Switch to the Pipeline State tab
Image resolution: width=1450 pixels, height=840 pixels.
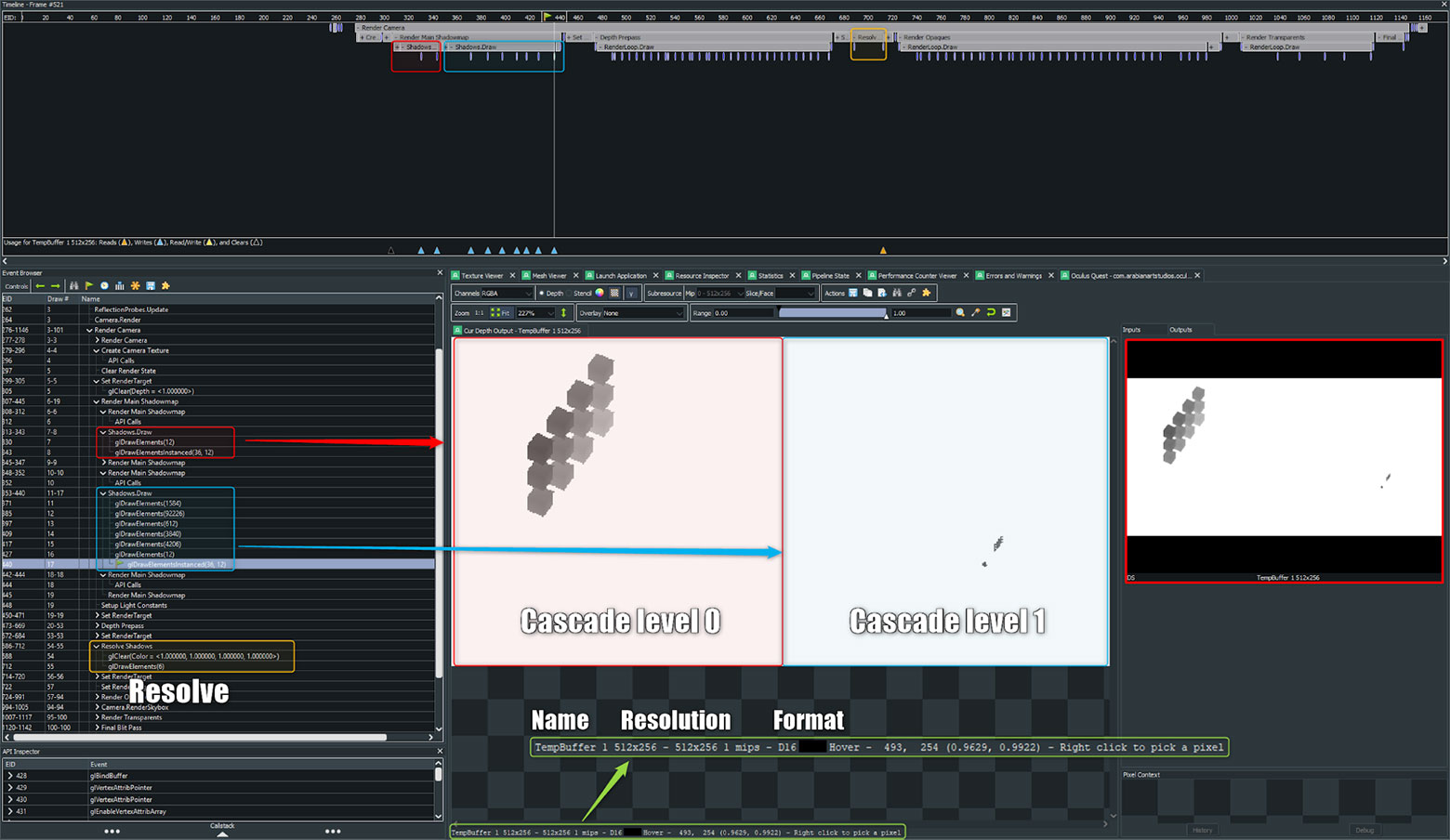click(x=829, y=276)
